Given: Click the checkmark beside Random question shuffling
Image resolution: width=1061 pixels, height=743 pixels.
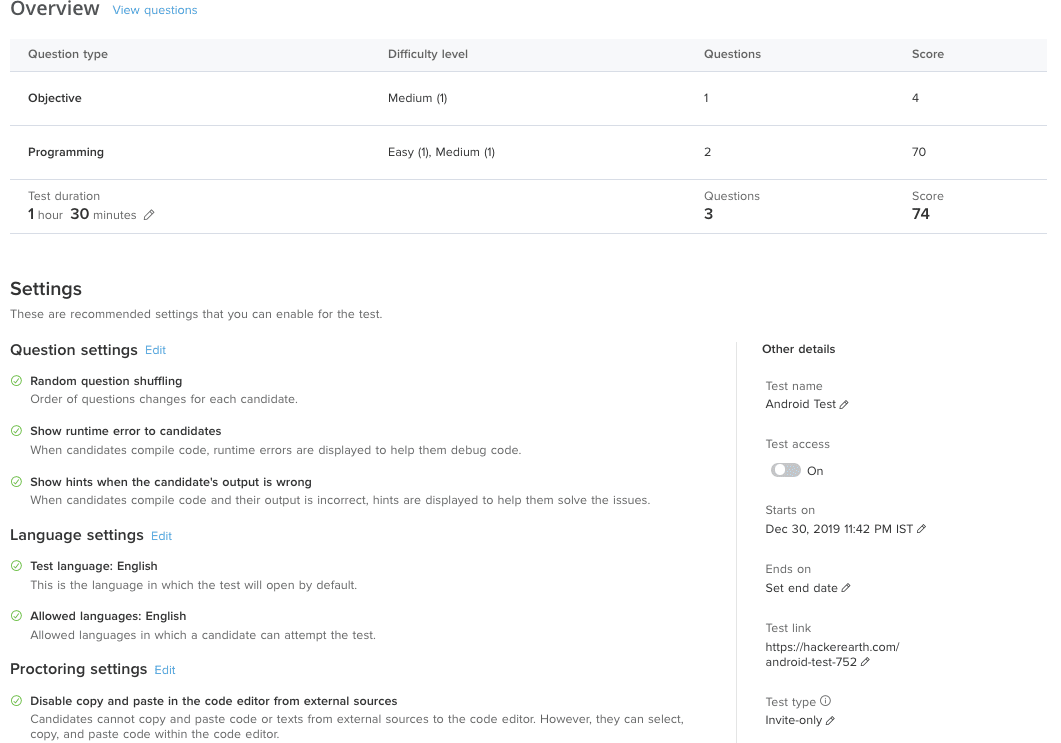Looking at the screenshot, I should pyautogui.click(x=14, y=381).
